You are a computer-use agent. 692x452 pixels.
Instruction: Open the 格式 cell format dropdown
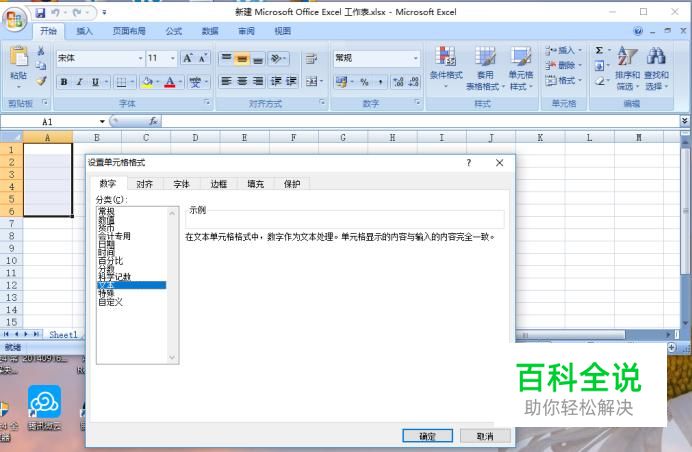pos(562,80)
